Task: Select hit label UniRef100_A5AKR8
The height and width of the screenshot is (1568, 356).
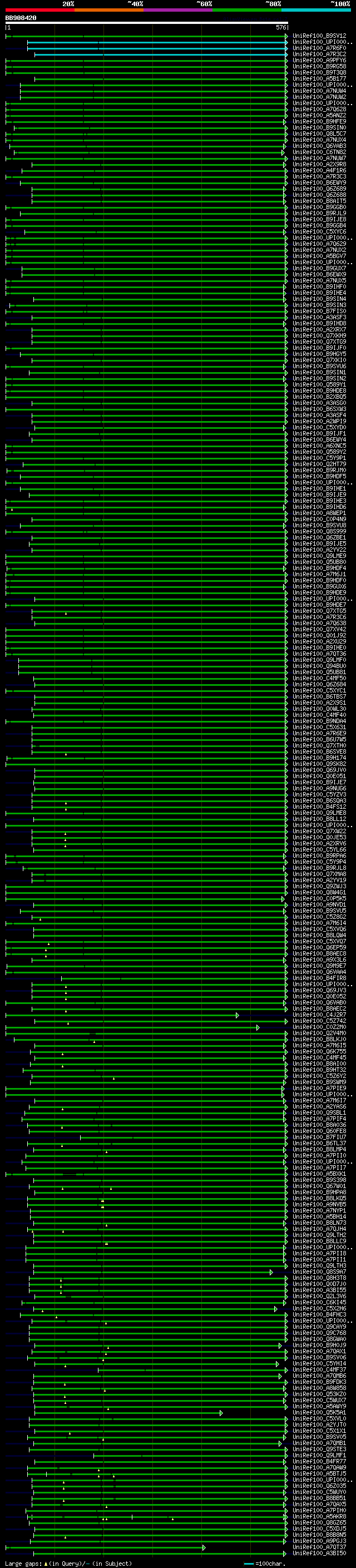Action: [x=319, y=1516]
